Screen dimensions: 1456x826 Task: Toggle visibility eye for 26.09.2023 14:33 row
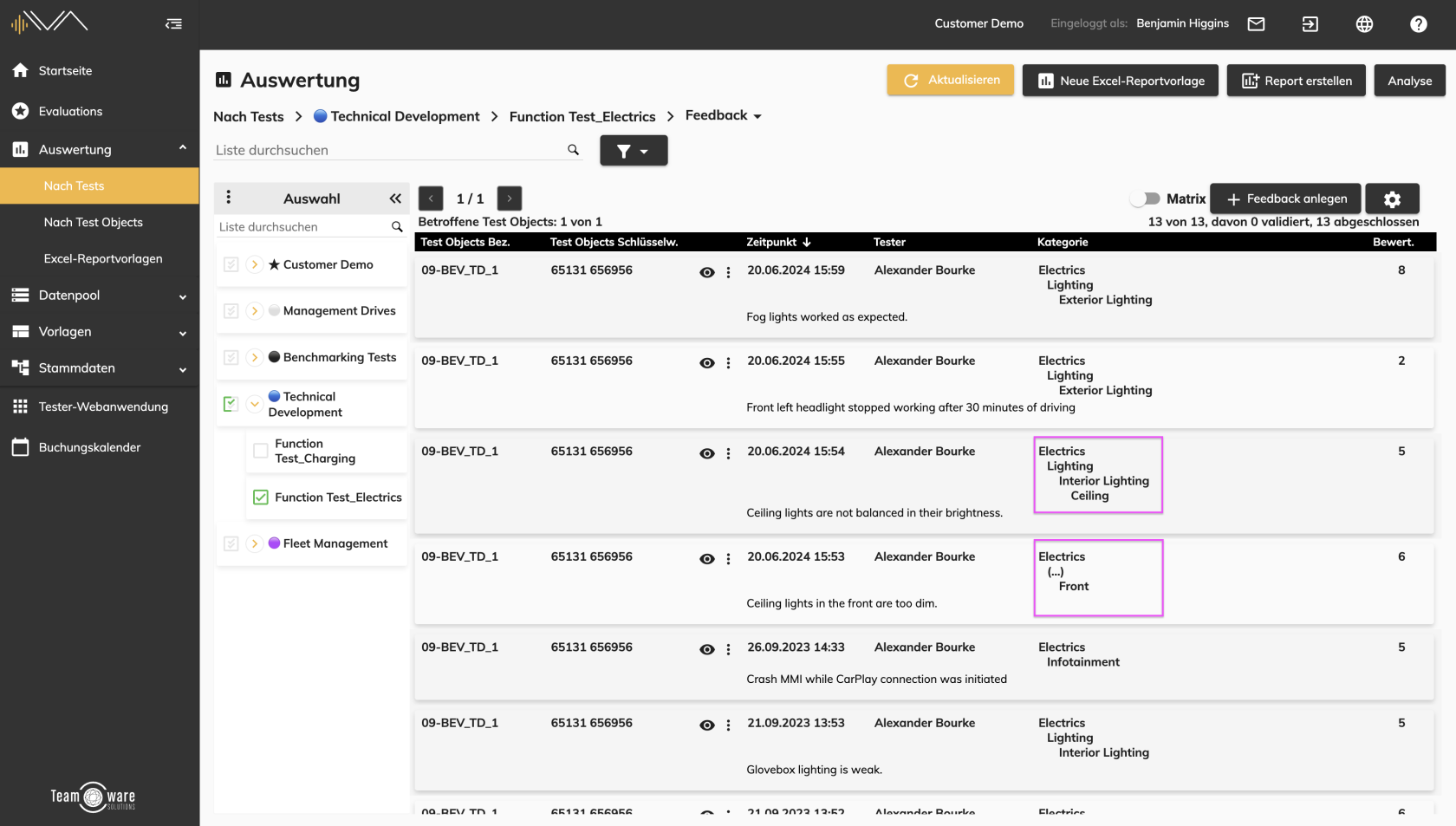707,649
